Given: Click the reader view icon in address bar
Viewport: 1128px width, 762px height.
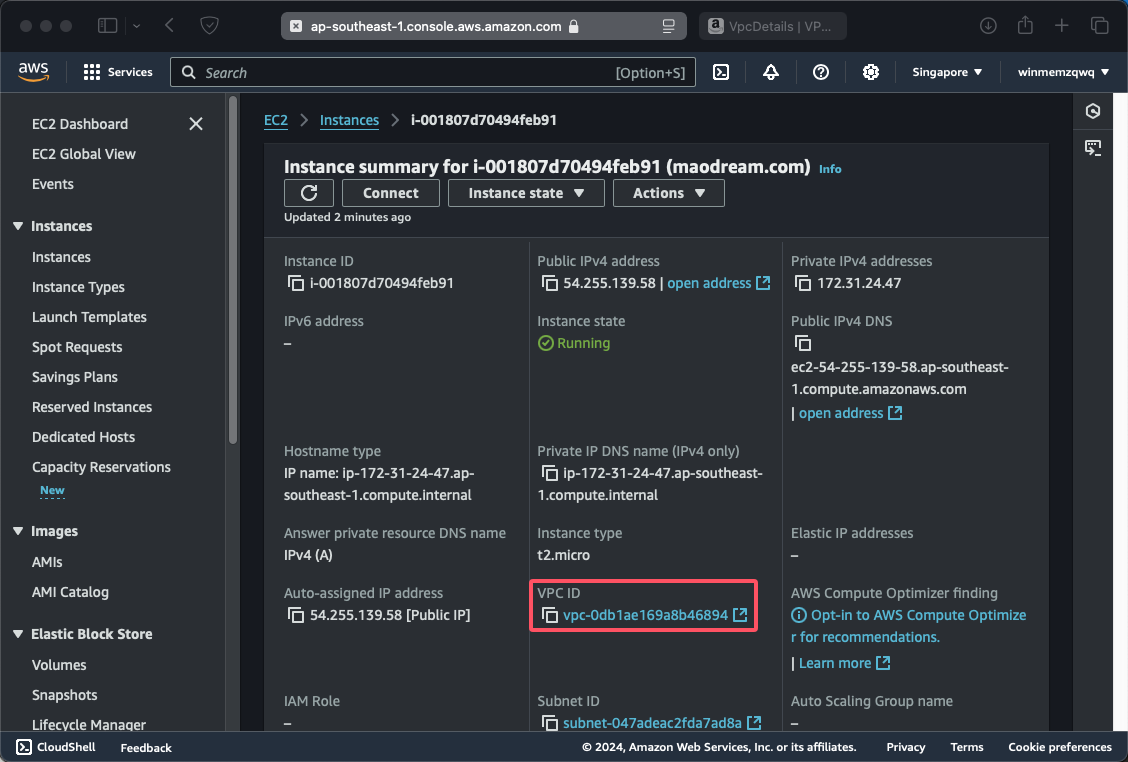Looking at the screenshot, I should (x=668, y=27).
